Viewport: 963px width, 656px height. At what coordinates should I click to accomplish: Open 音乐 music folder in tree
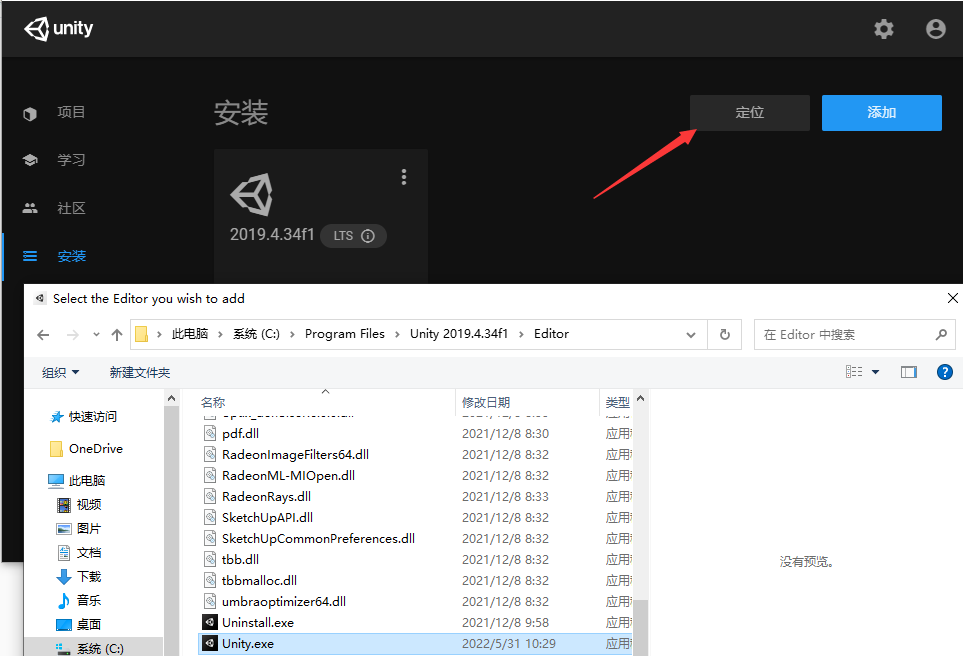tap(88, 601)
